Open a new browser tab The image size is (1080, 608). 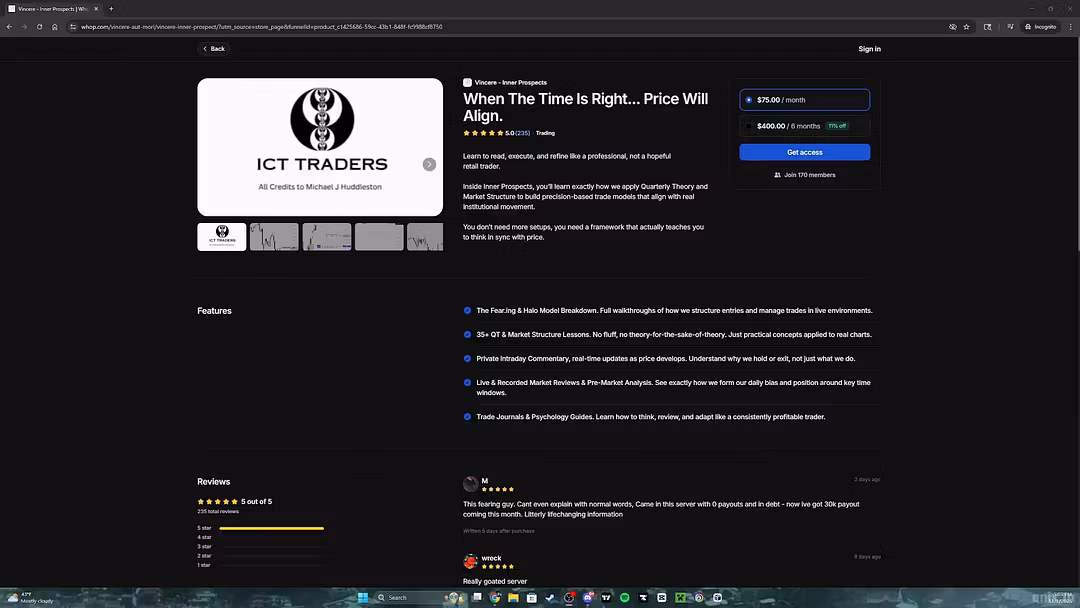[111, 9]
